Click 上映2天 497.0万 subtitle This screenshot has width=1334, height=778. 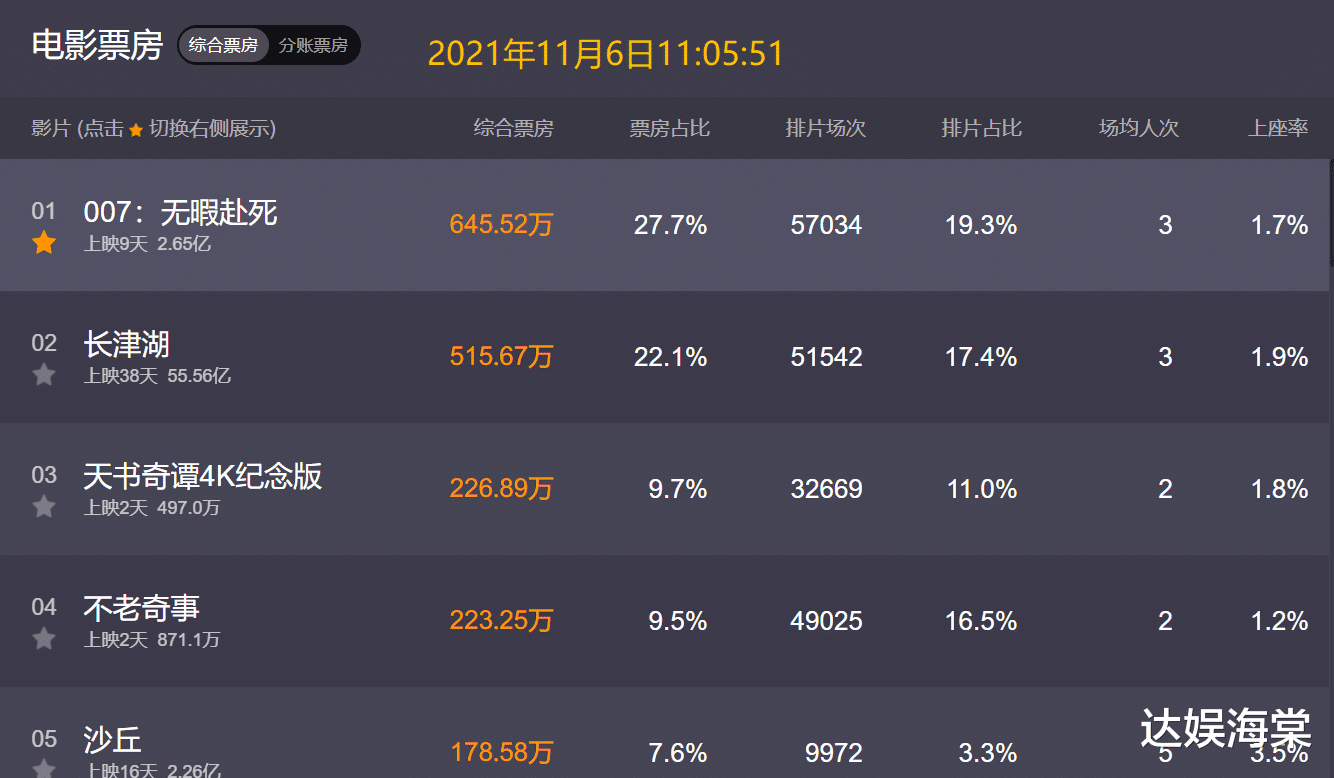(x=152, y=508)
